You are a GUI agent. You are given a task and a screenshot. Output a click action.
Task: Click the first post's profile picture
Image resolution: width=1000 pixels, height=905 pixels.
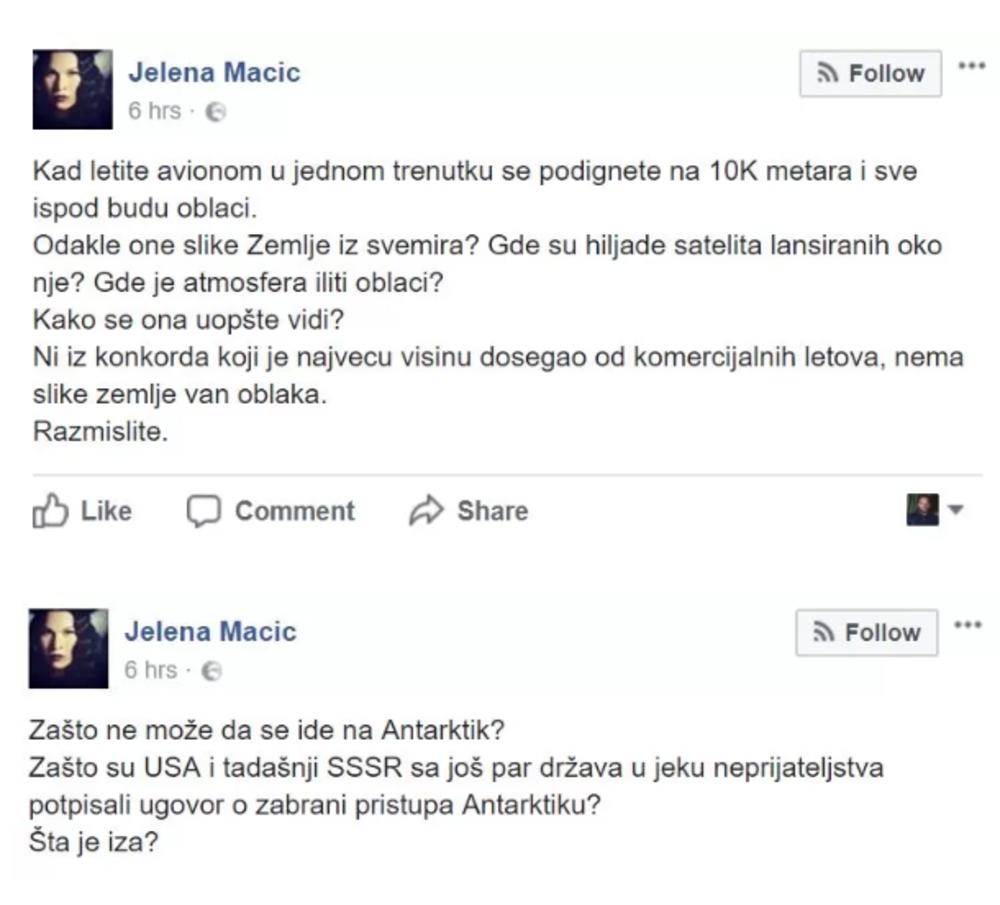point(72,90)
